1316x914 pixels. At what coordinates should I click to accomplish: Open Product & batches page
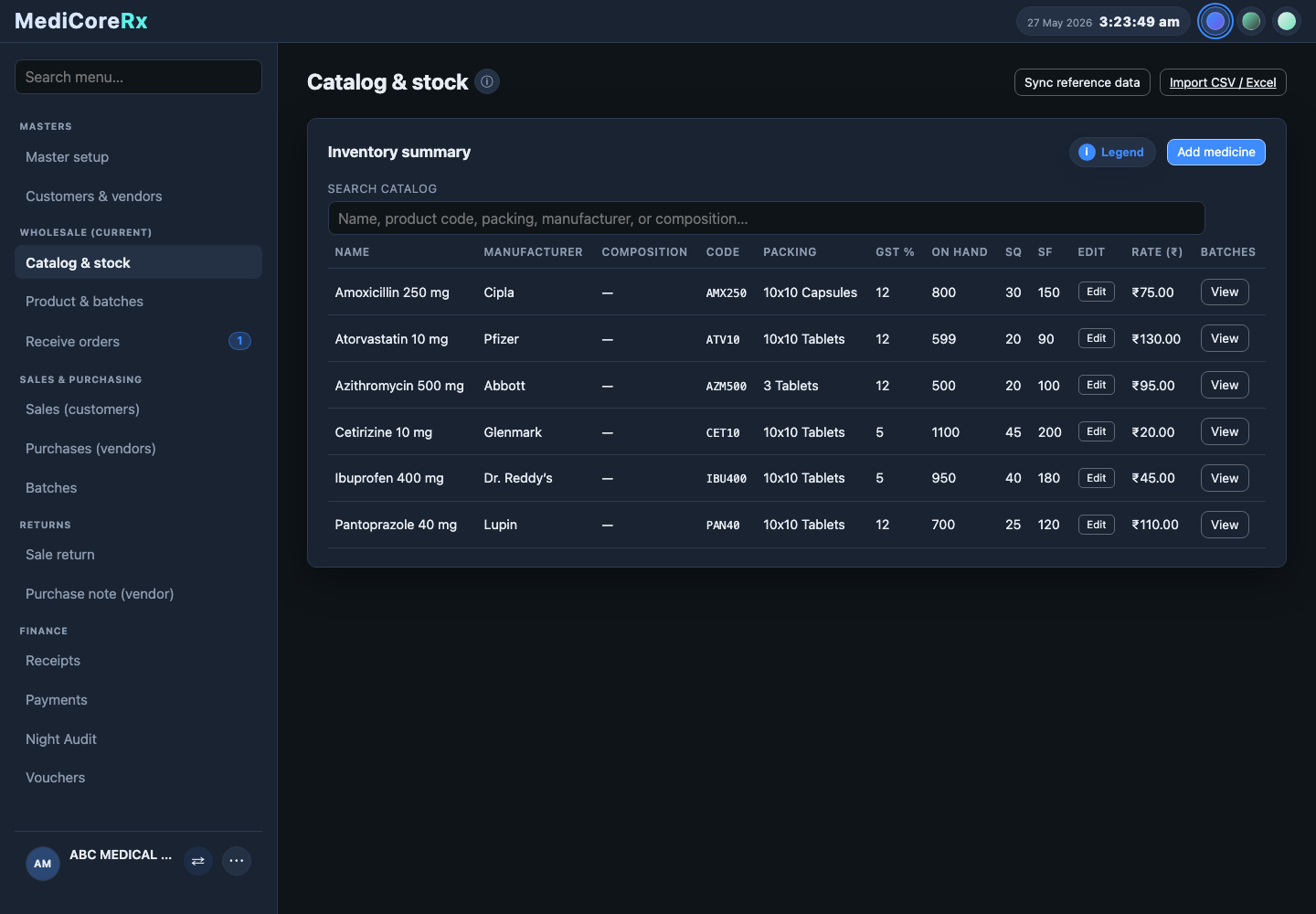click(139, 302)
